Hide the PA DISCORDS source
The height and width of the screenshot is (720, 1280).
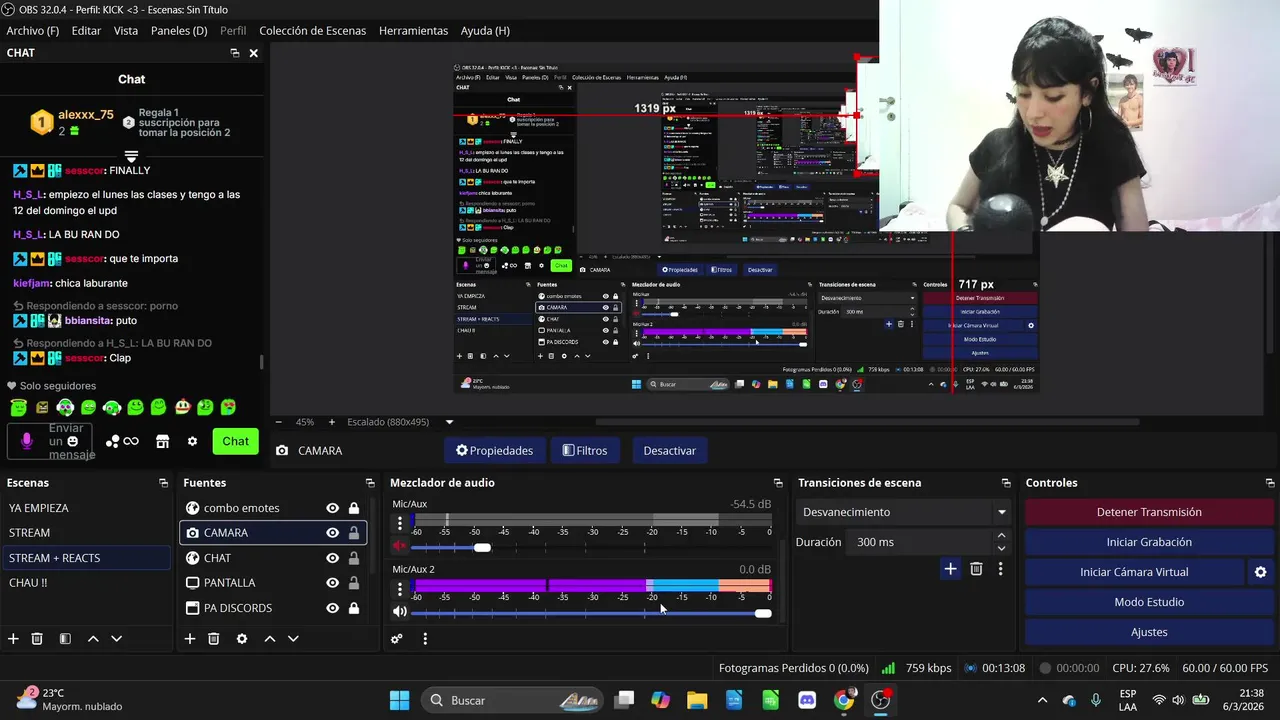332,608
